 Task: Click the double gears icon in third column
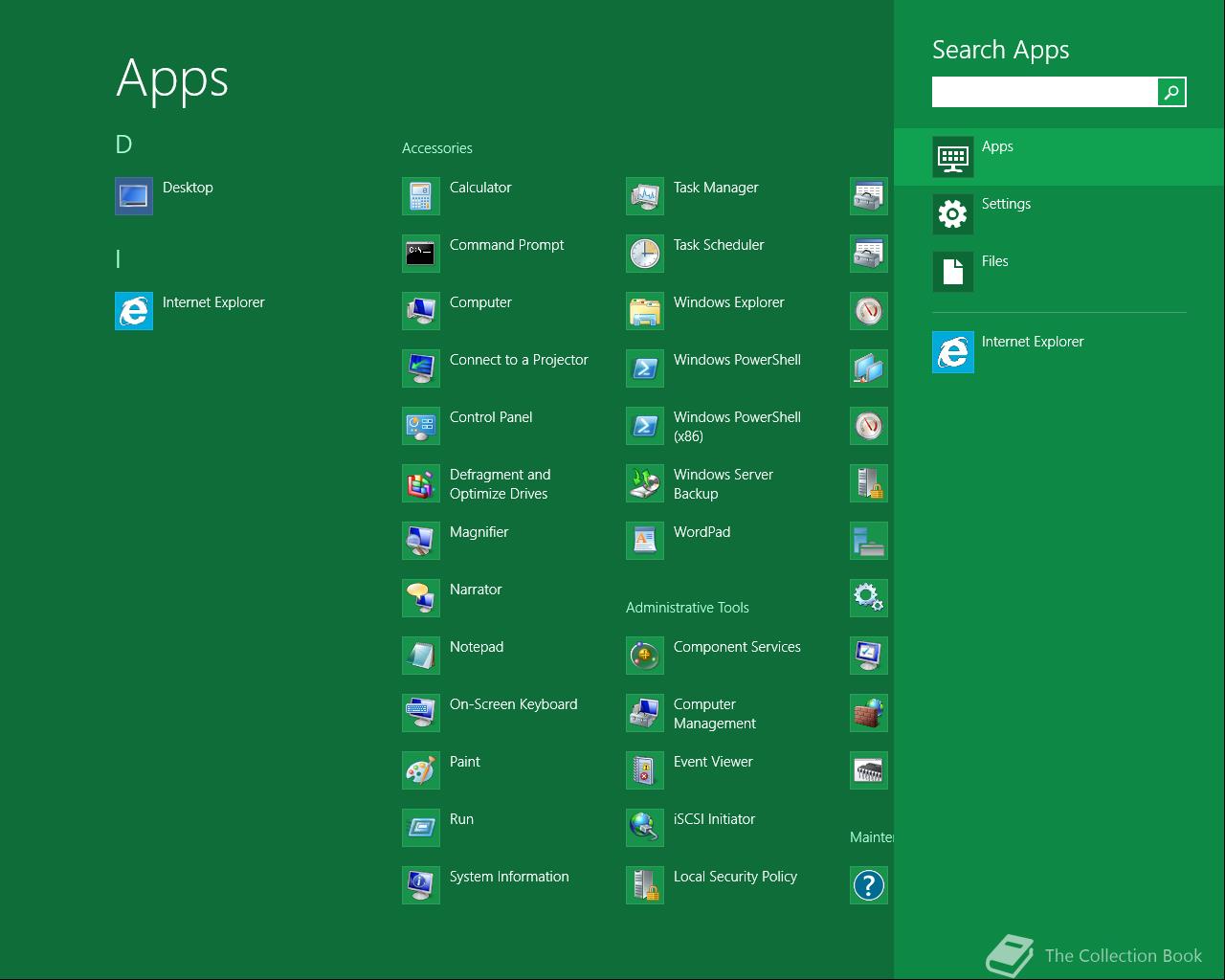click(869, 598)
